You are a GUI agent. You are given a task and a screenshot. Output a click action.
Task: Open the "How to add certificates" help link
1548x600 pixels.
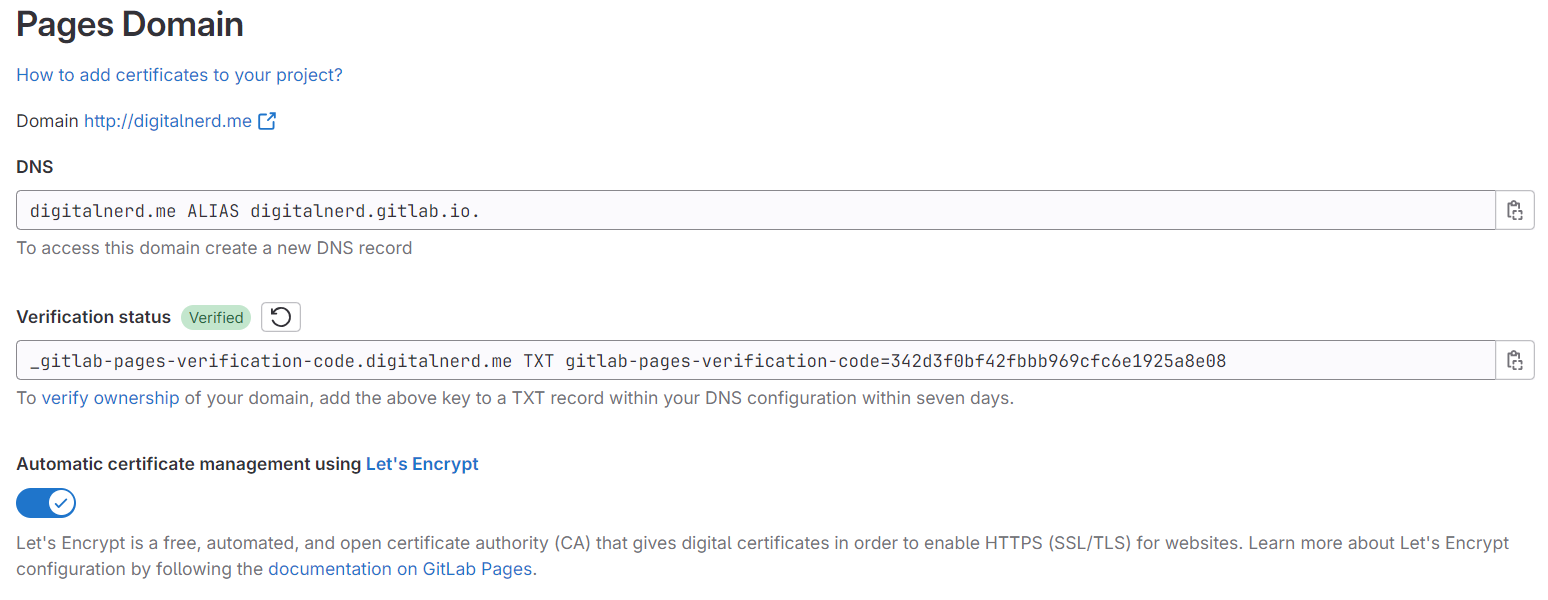179,75
